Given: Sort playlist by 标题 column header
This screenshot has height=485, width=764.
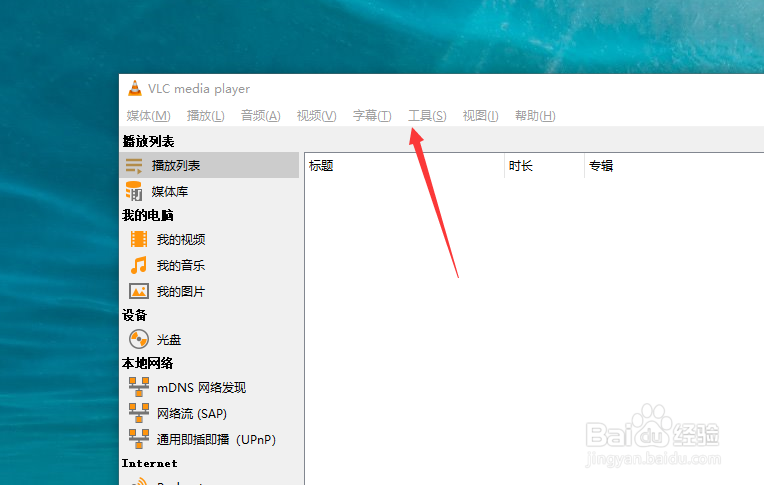Looking at the screenshot, I should click(404, 166).
